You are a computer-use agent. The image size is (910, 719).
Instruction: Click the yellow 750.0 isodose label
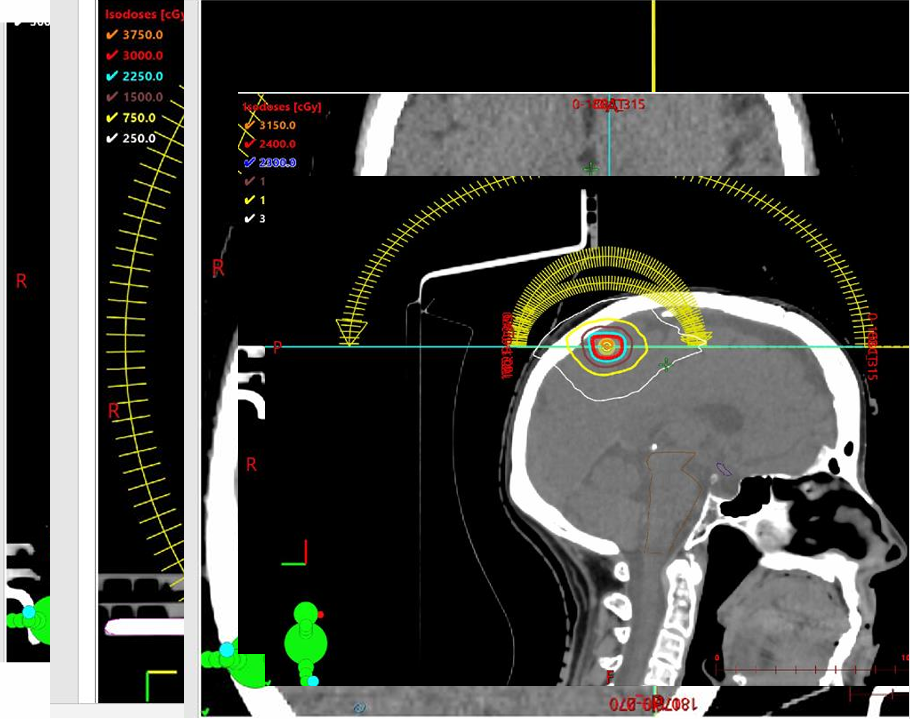(139, 117)
